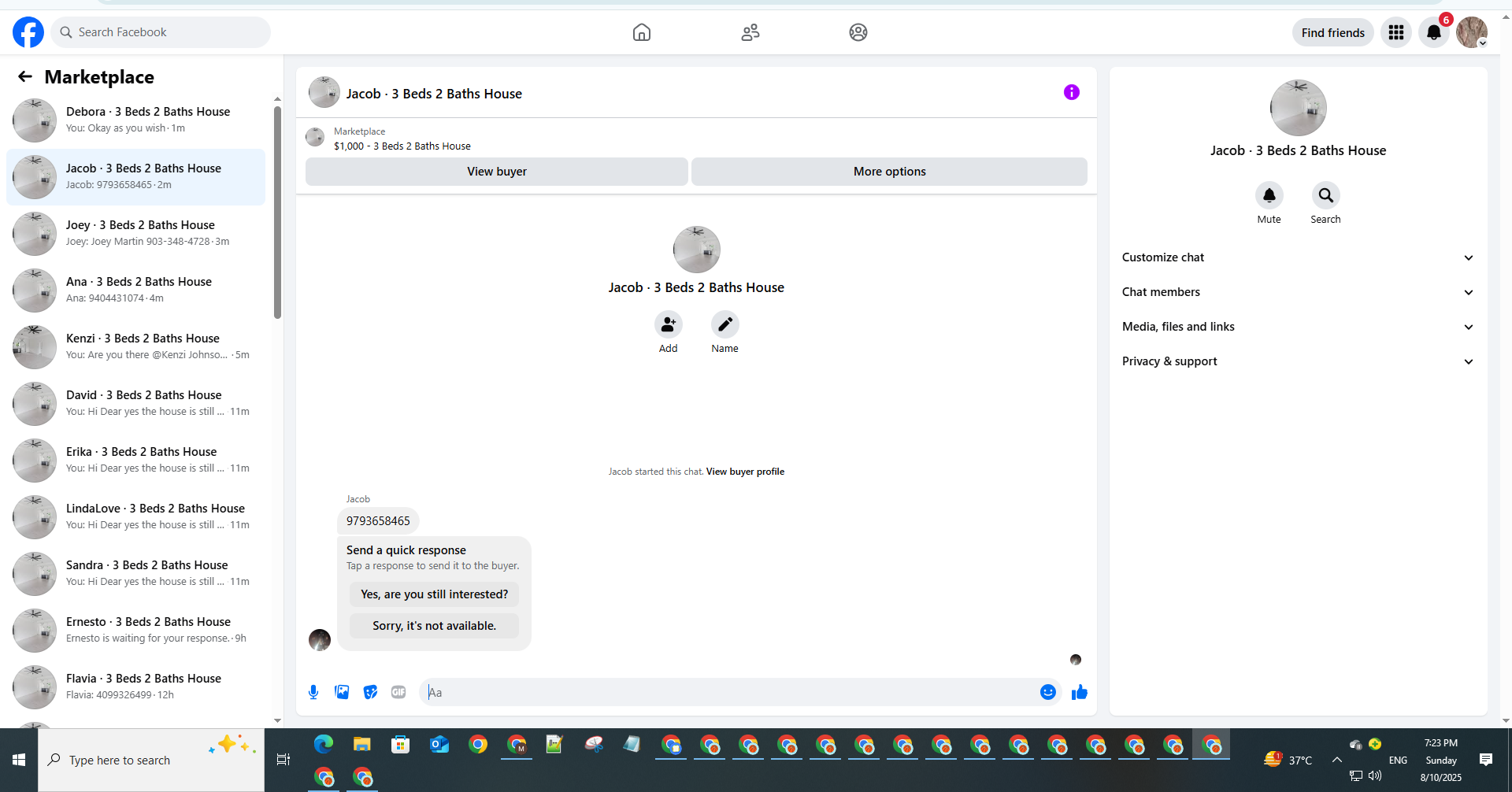Open the Groups icon in top navigation
Viewport: 1512px width, 792px height.
pos(858,32)
